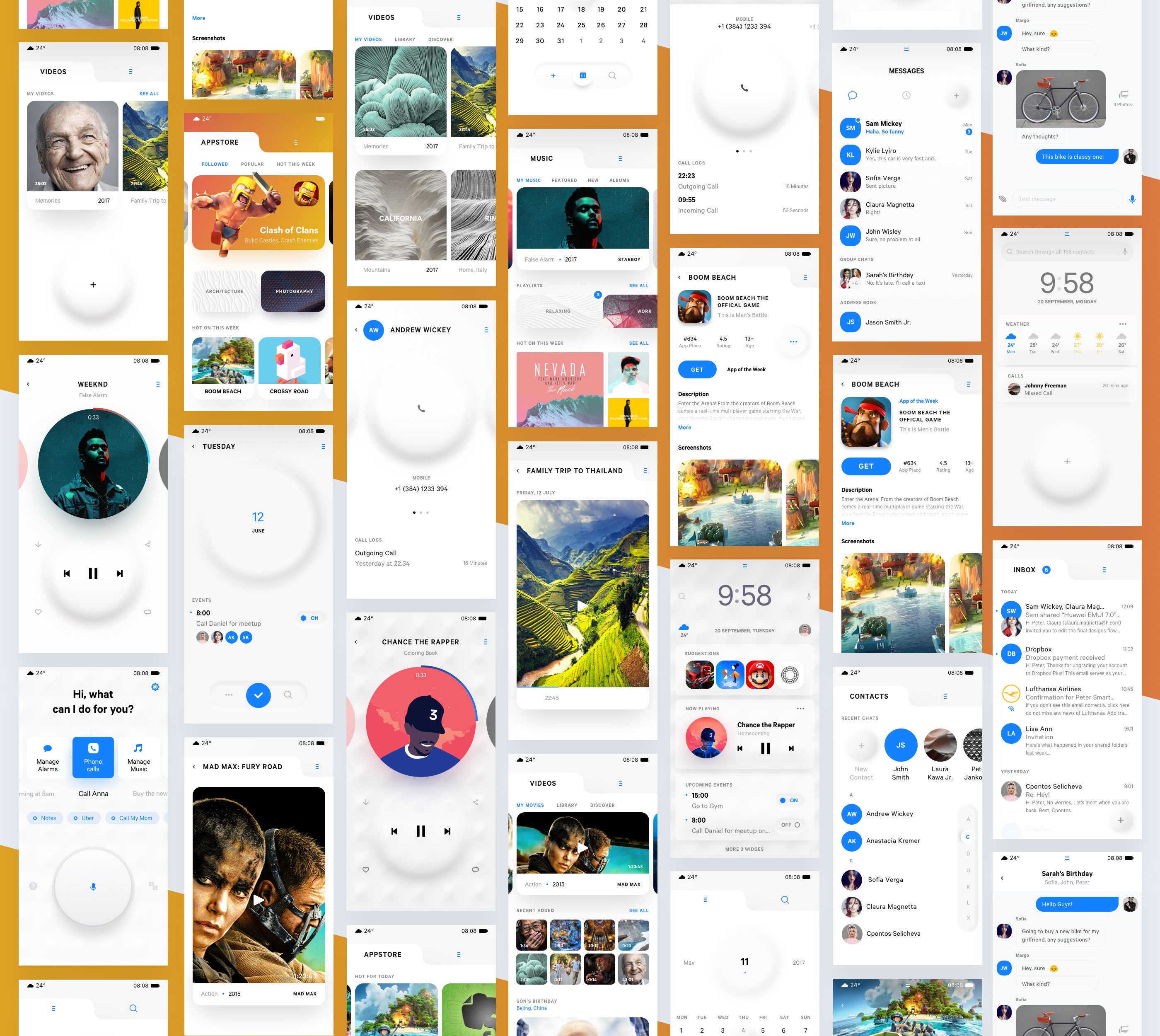Expand the MORE 3 WIDGES link on the lock screen
The image size is (1160, 1036).
click(744, 849)
